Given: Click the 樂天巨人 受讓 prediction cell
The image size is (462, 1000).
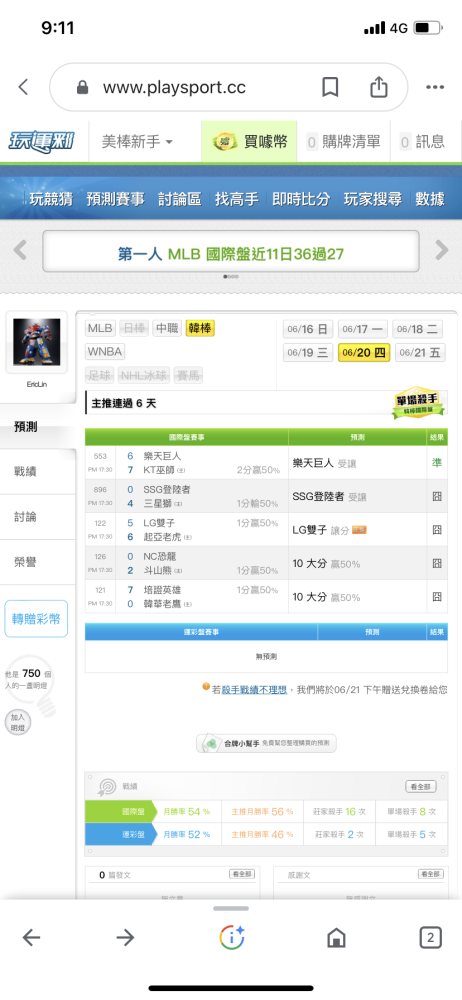Looking at the screenshot, I should click(357, 464).
